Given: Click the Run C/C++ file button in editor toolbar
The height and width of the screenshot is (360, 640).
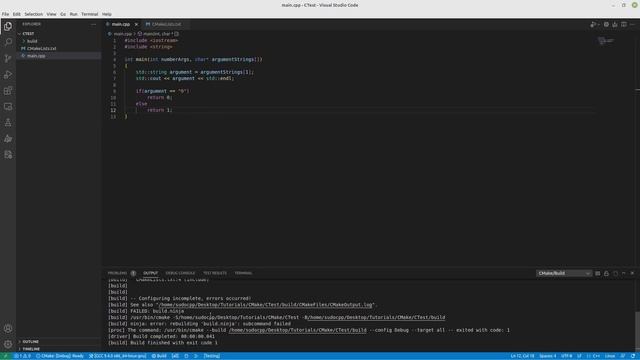Looking at the screenshot, I should point(593,24).
